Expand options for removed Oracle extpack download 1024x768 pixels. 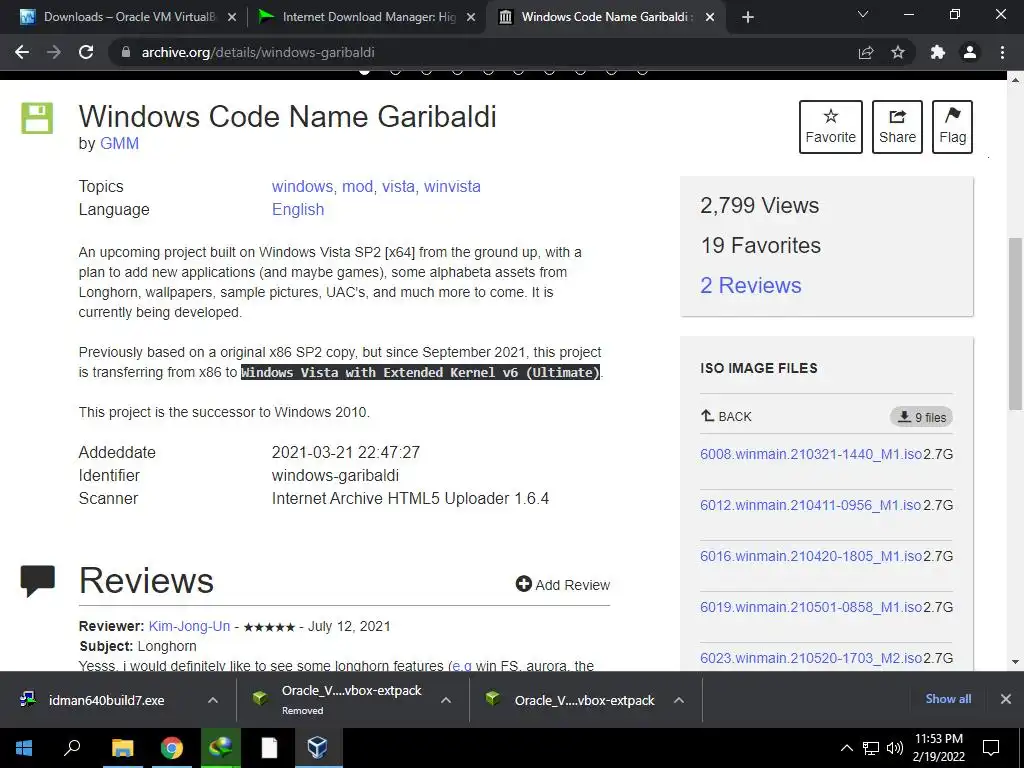tap(446, 700)
